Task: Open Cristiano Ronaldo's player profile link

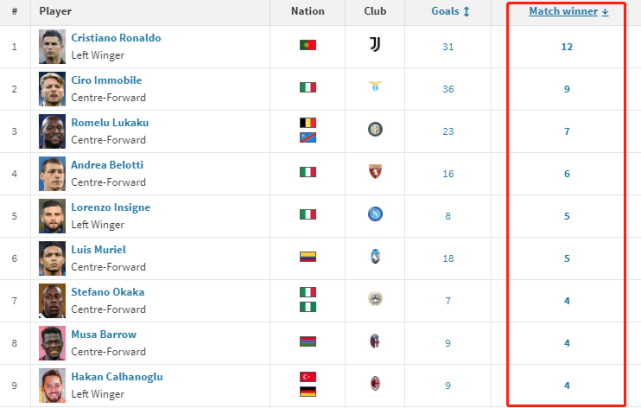Action: 116,38
